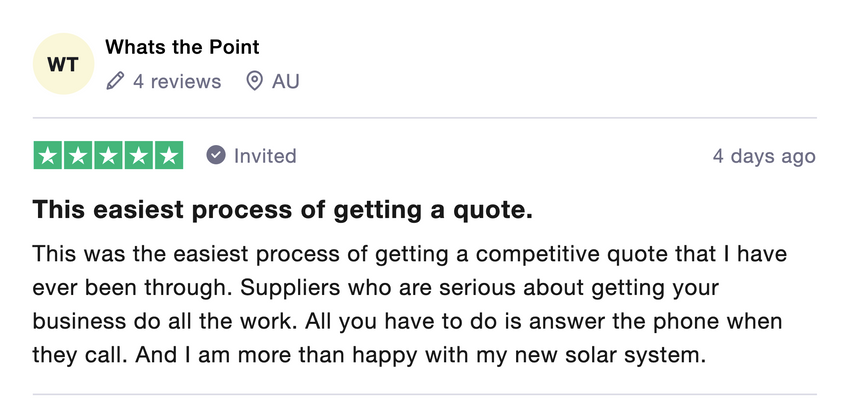
Task: Click the first green rating star
Action: (48, 155)
